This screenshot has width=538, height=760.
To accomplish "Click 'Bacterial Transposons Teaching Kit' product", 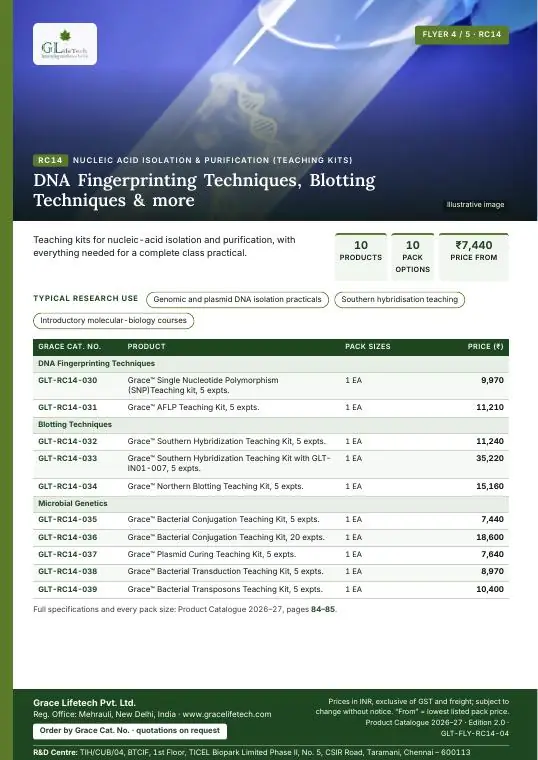I will [x=225, y=590].
